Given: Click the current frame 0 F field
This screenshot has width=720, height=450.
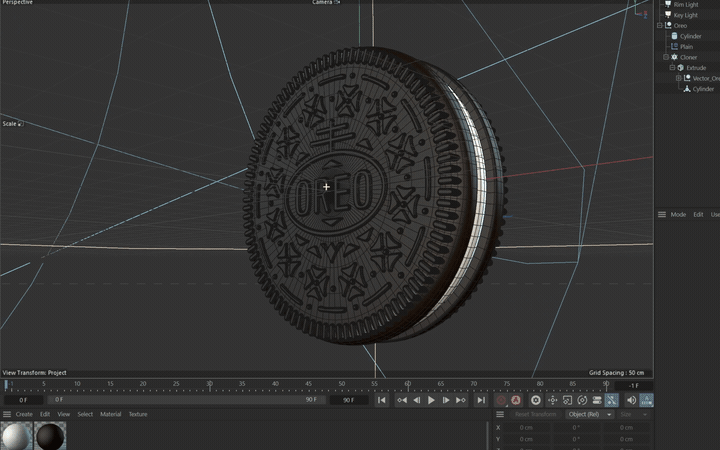Looking at the screenshot, I should (23, 400).
